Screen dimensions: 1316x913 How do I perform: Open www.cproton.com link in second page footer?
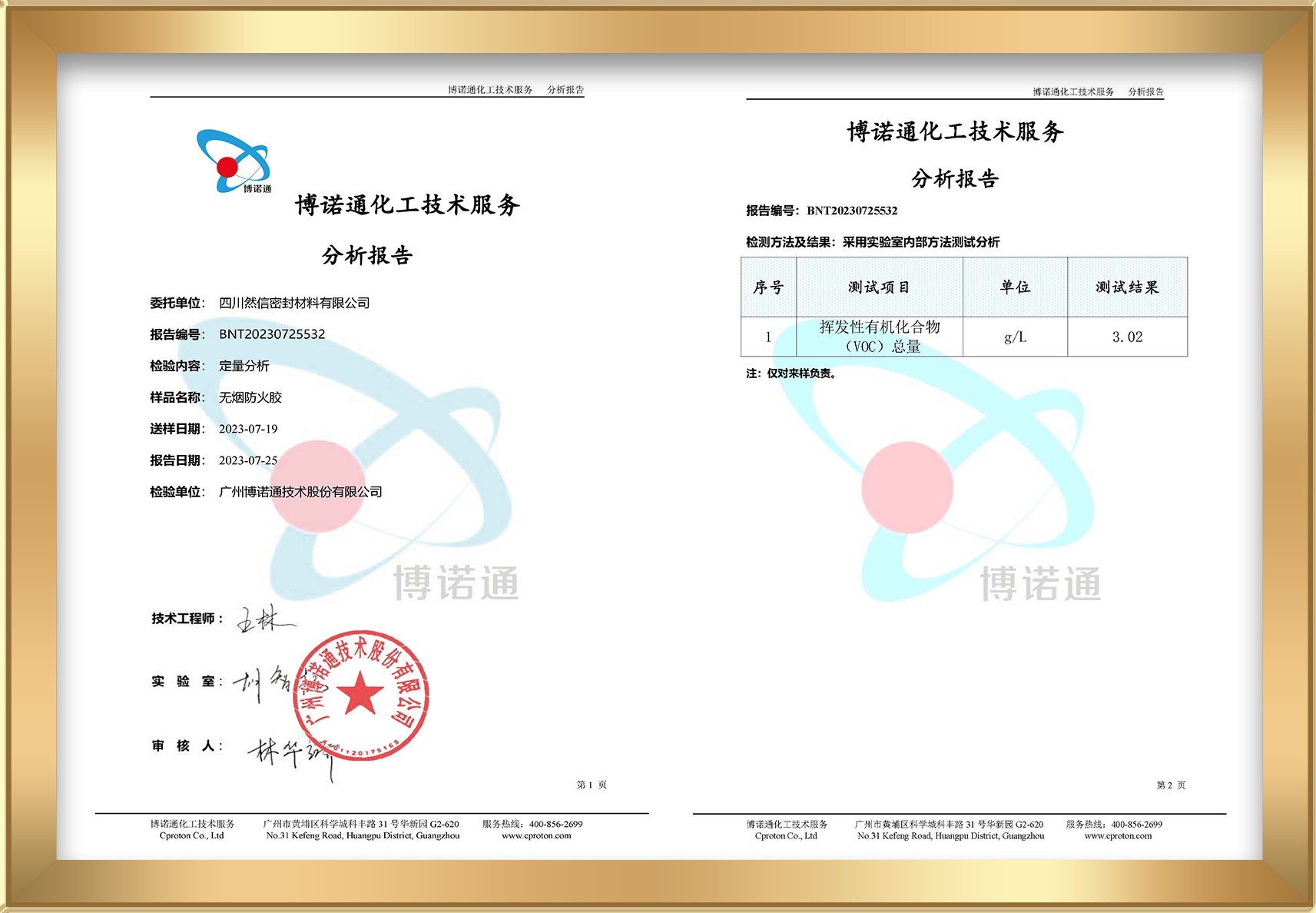point(1118,836)
